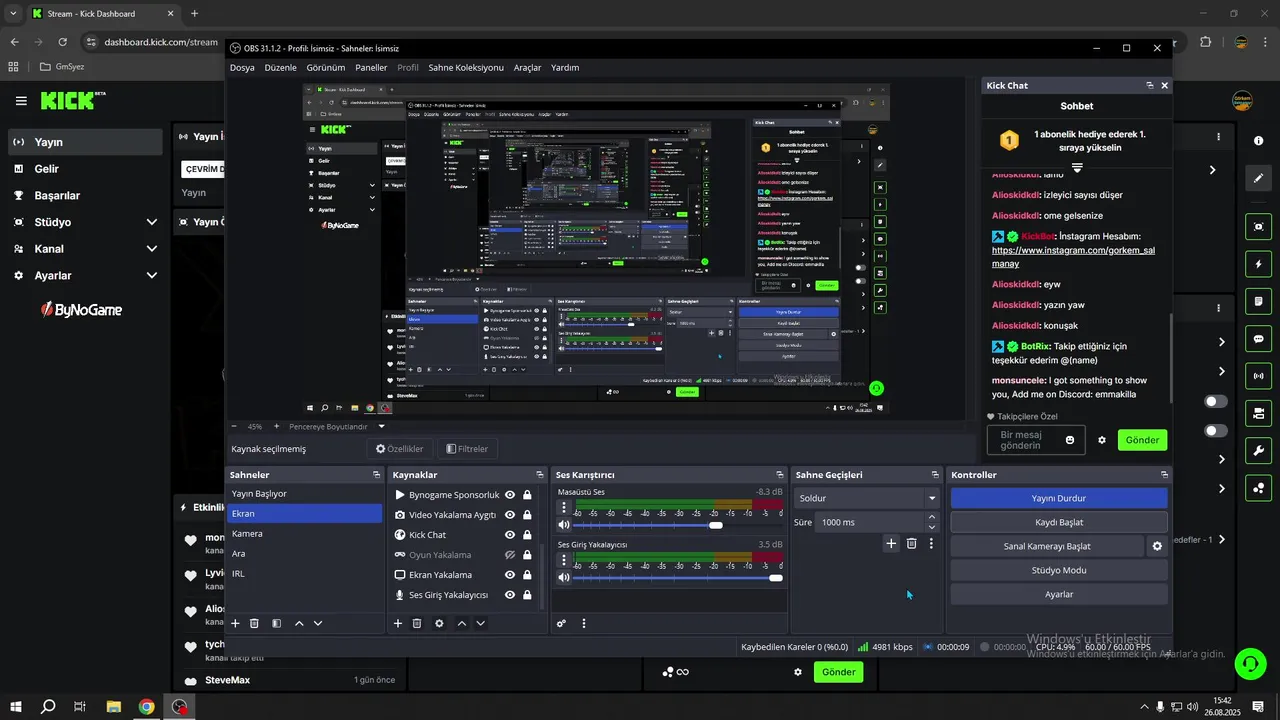The image size is (1280, 720).
Task: Open advanced audio properties gears in Ses Karıştırıcı
Action: pyautogui.click(x=561, y=623)
